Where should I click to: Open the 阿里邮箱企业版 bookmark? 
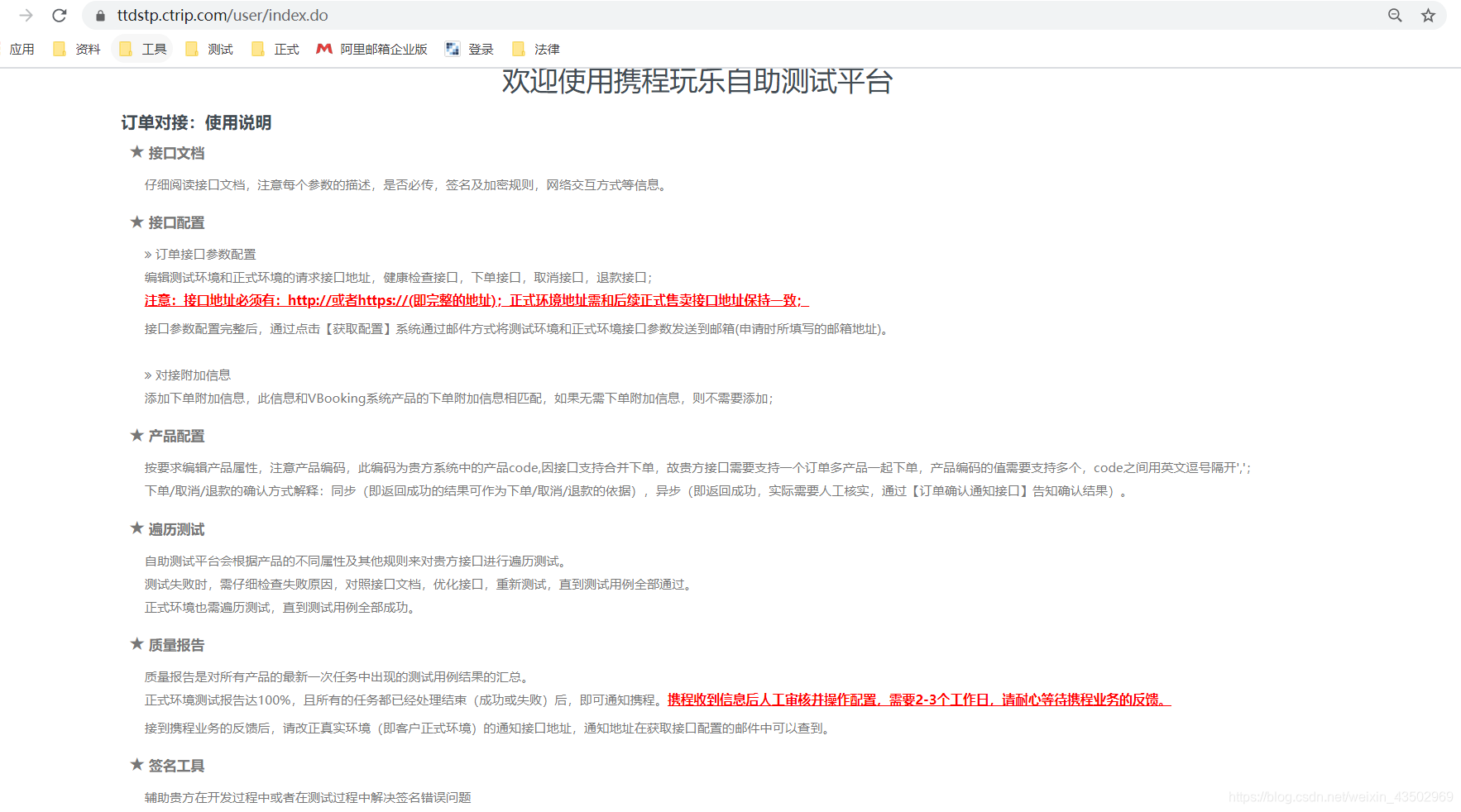372,49
